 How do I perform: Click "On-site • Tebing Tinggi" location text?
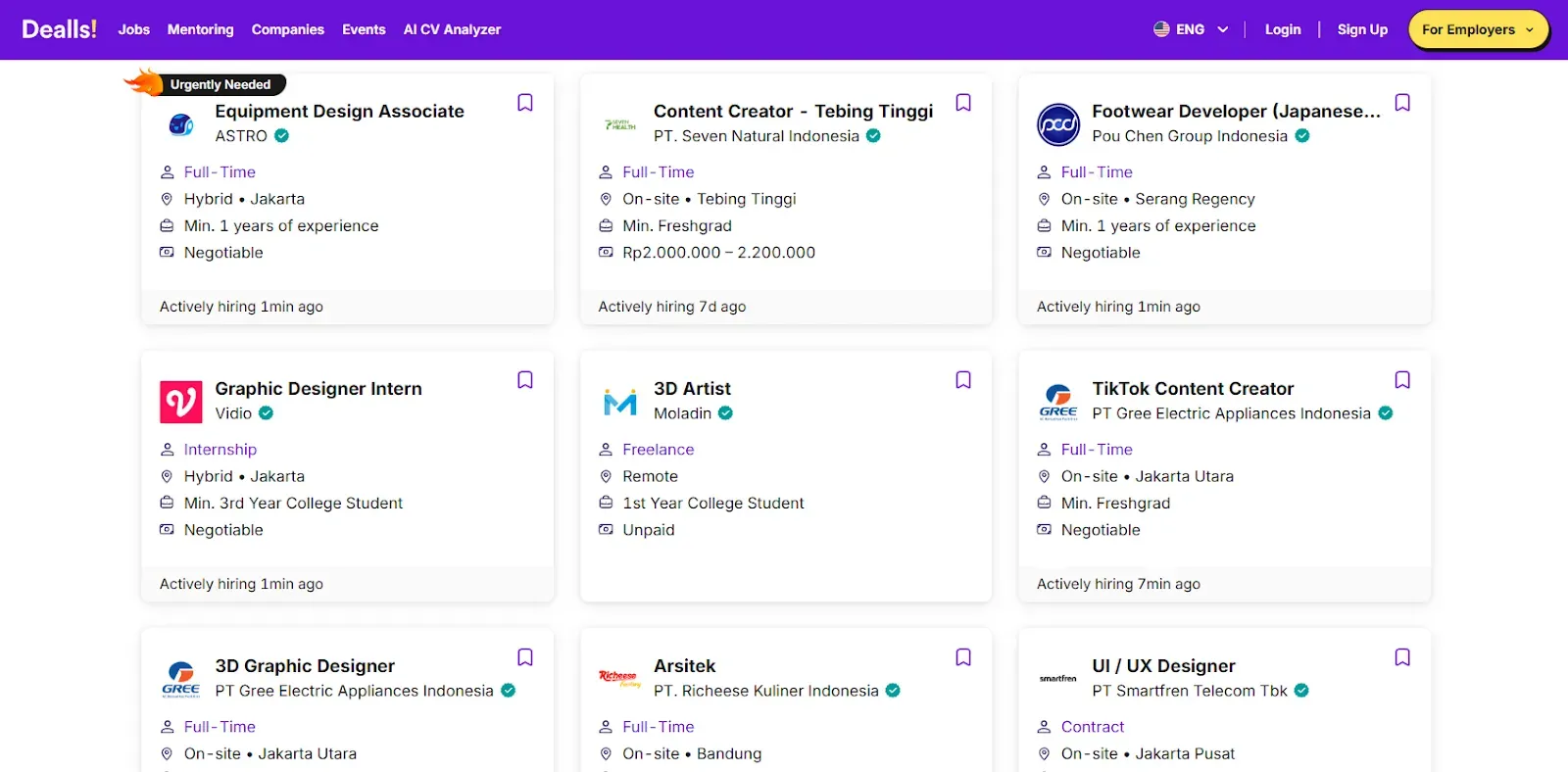point(710,199)
